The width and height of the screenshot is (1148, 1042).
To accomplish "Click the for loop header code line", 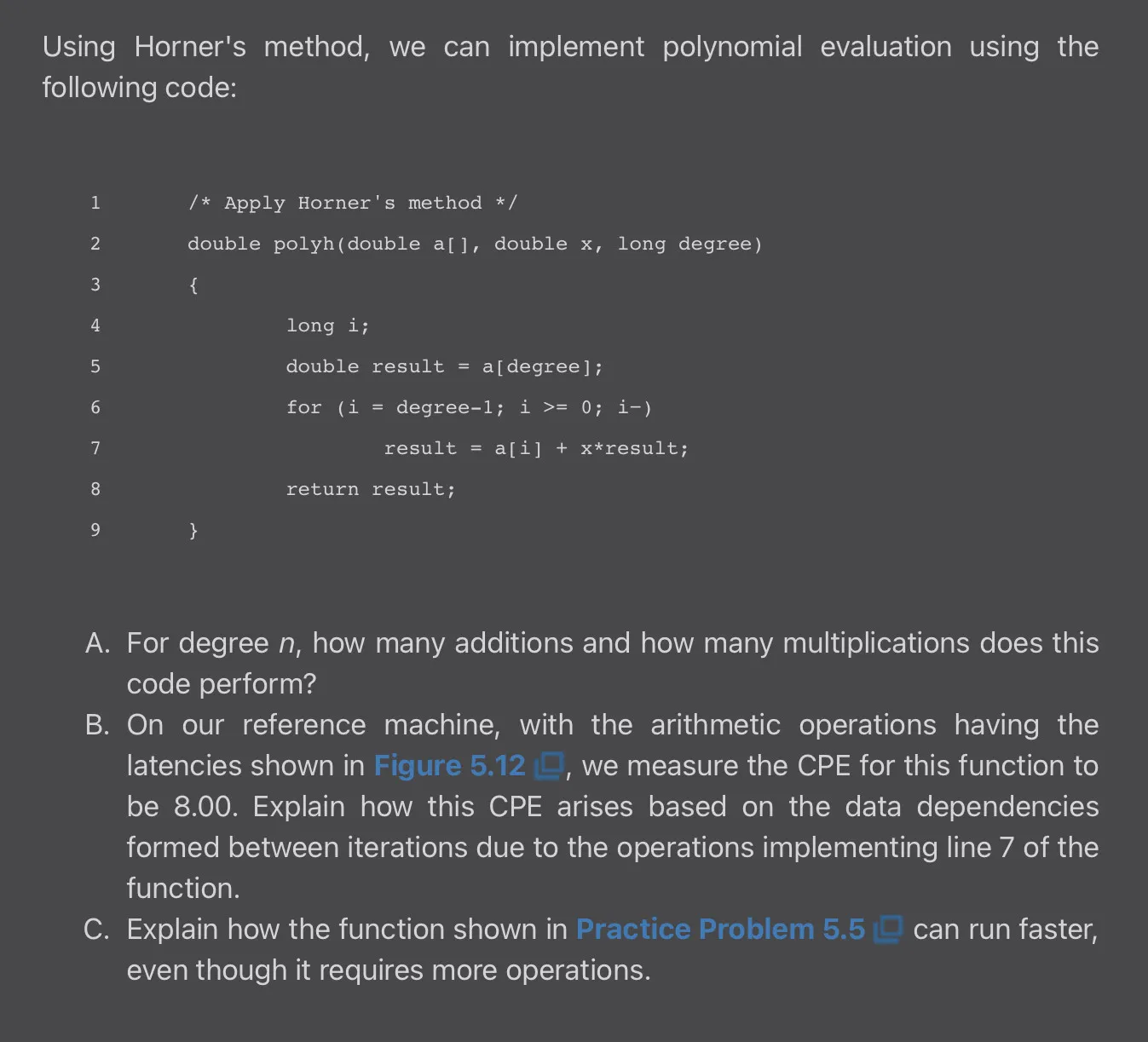I will tap(470, 407).
